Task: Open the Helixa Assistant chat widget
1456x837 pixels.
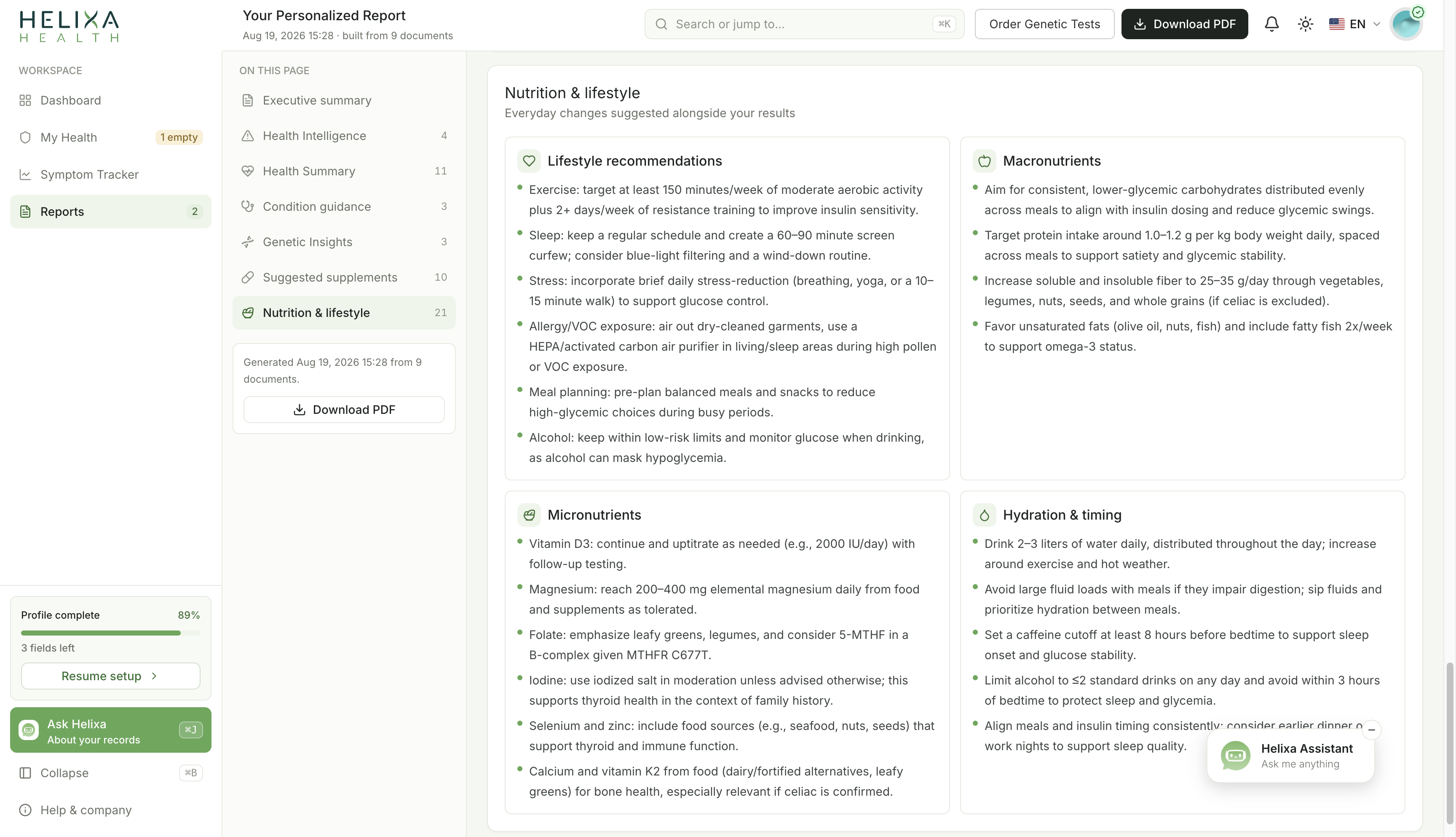Action: (1290, 756)
